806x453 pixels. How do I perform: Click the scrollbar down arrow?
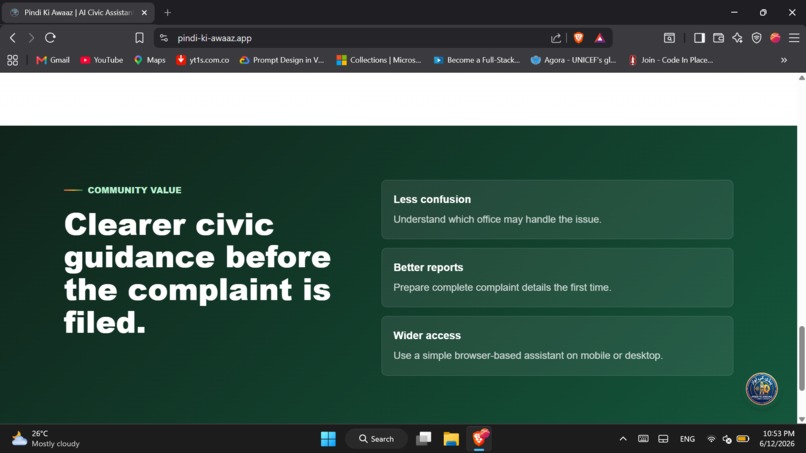pyautogui.click(x=801, y=419)
